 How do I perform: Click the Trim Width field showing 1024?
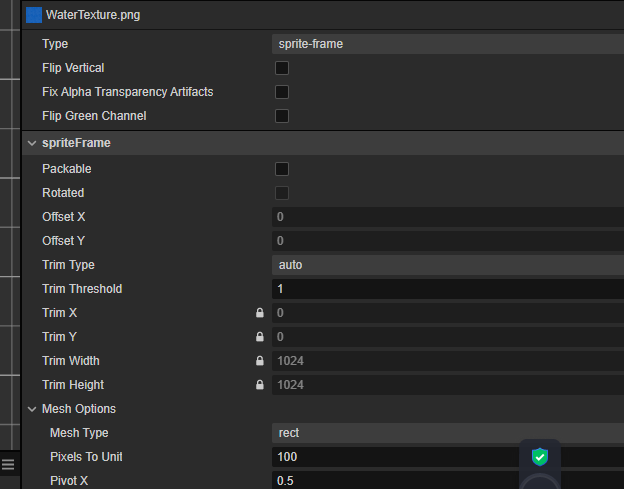coord(448,361)
